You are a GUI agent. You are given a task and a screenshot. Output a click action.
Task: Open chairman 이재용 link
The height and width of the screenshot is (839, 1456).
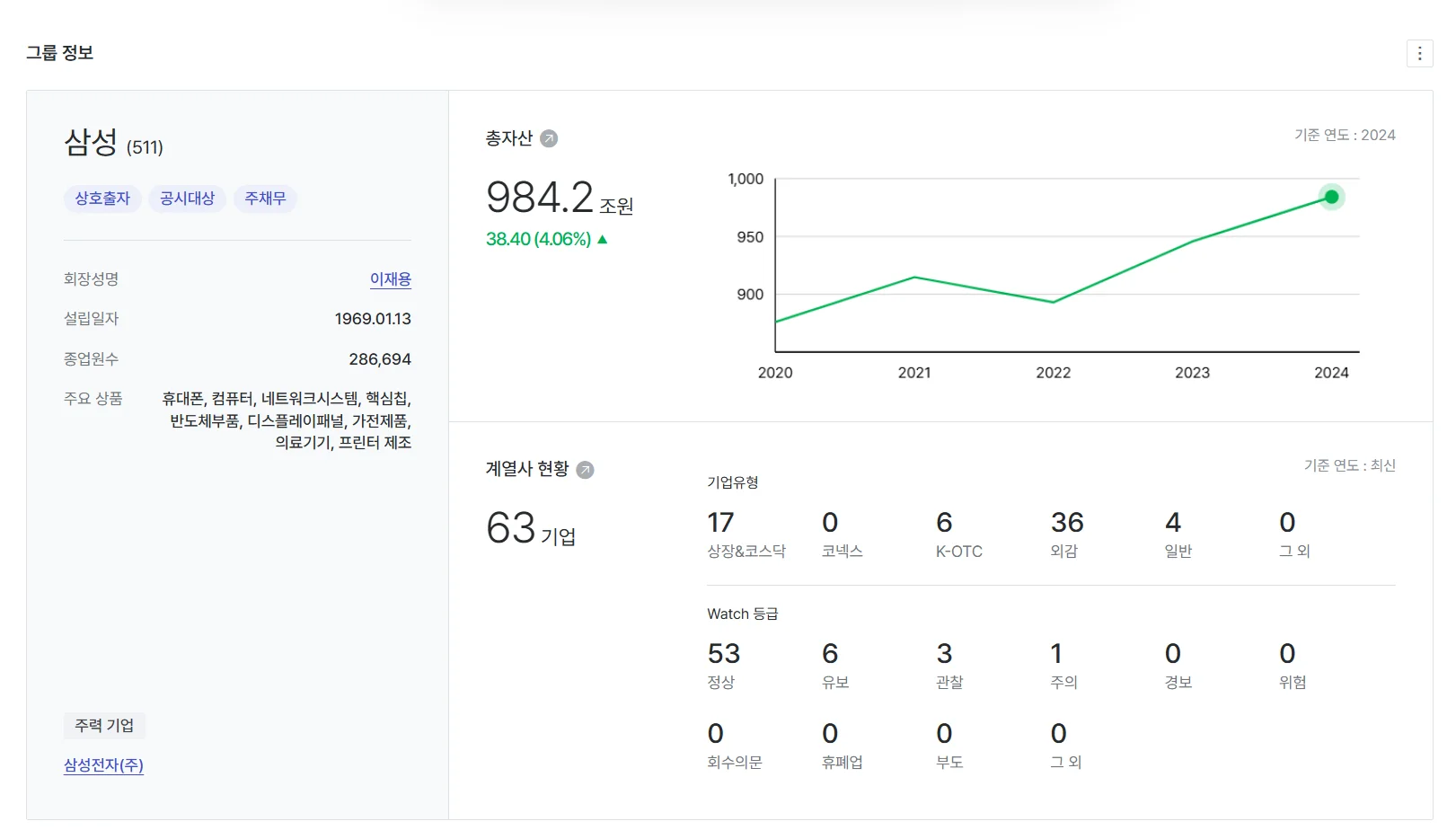390,279
